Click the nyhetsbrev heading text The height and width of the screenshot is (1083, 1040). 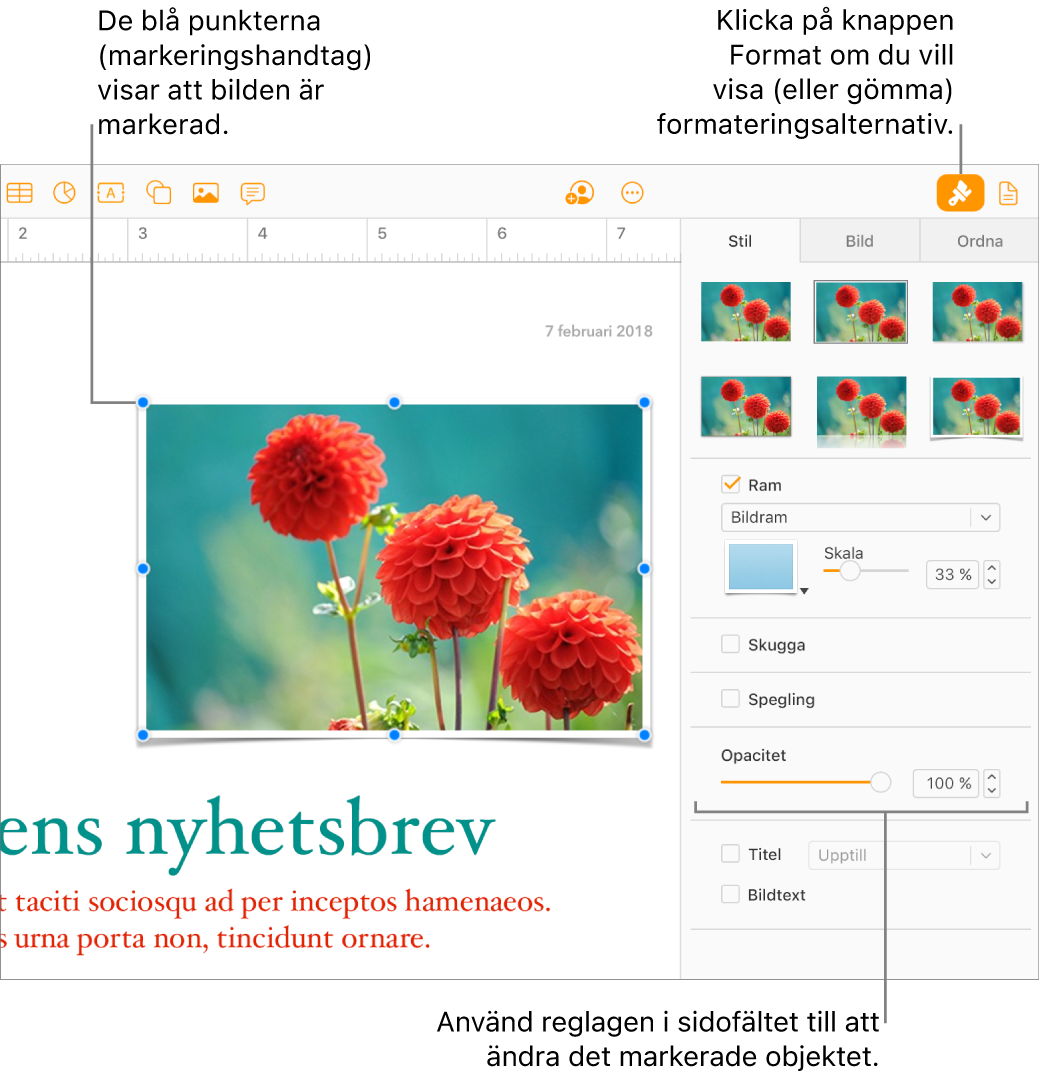click(x=309, y=833)
